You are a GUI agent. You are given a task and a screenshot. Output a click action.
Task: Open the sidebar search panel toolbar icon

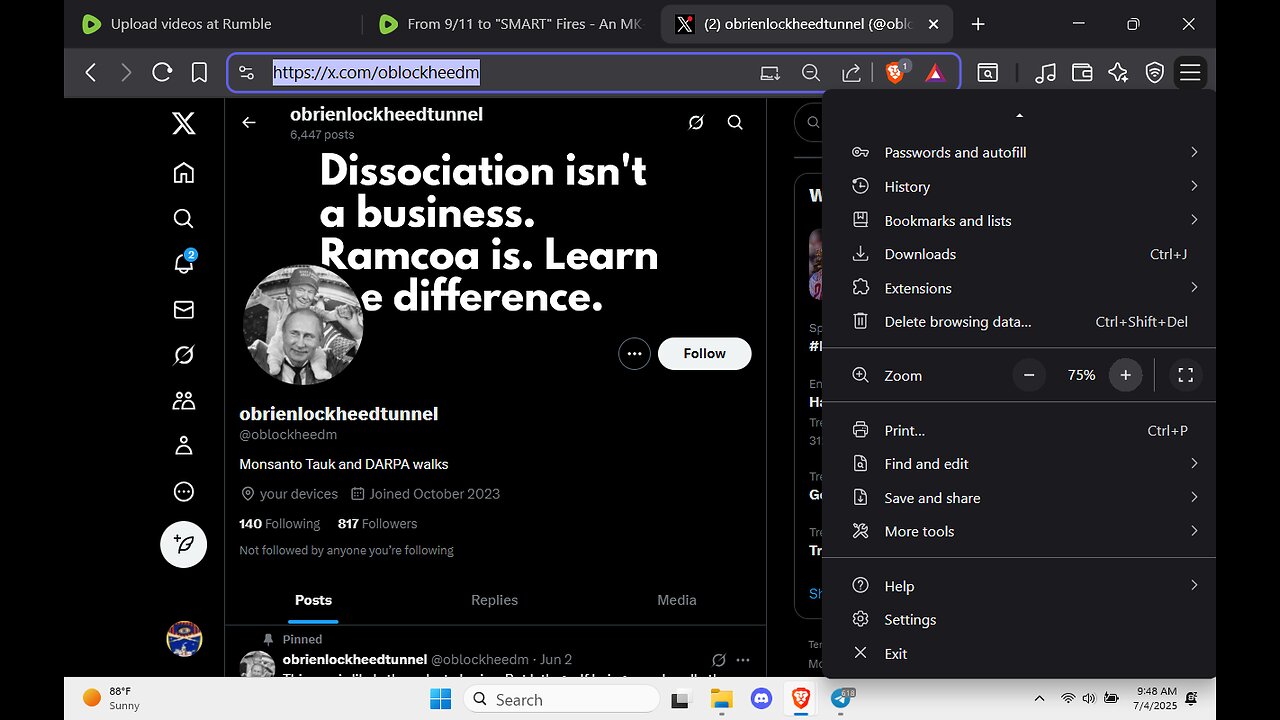pos(987,72)
